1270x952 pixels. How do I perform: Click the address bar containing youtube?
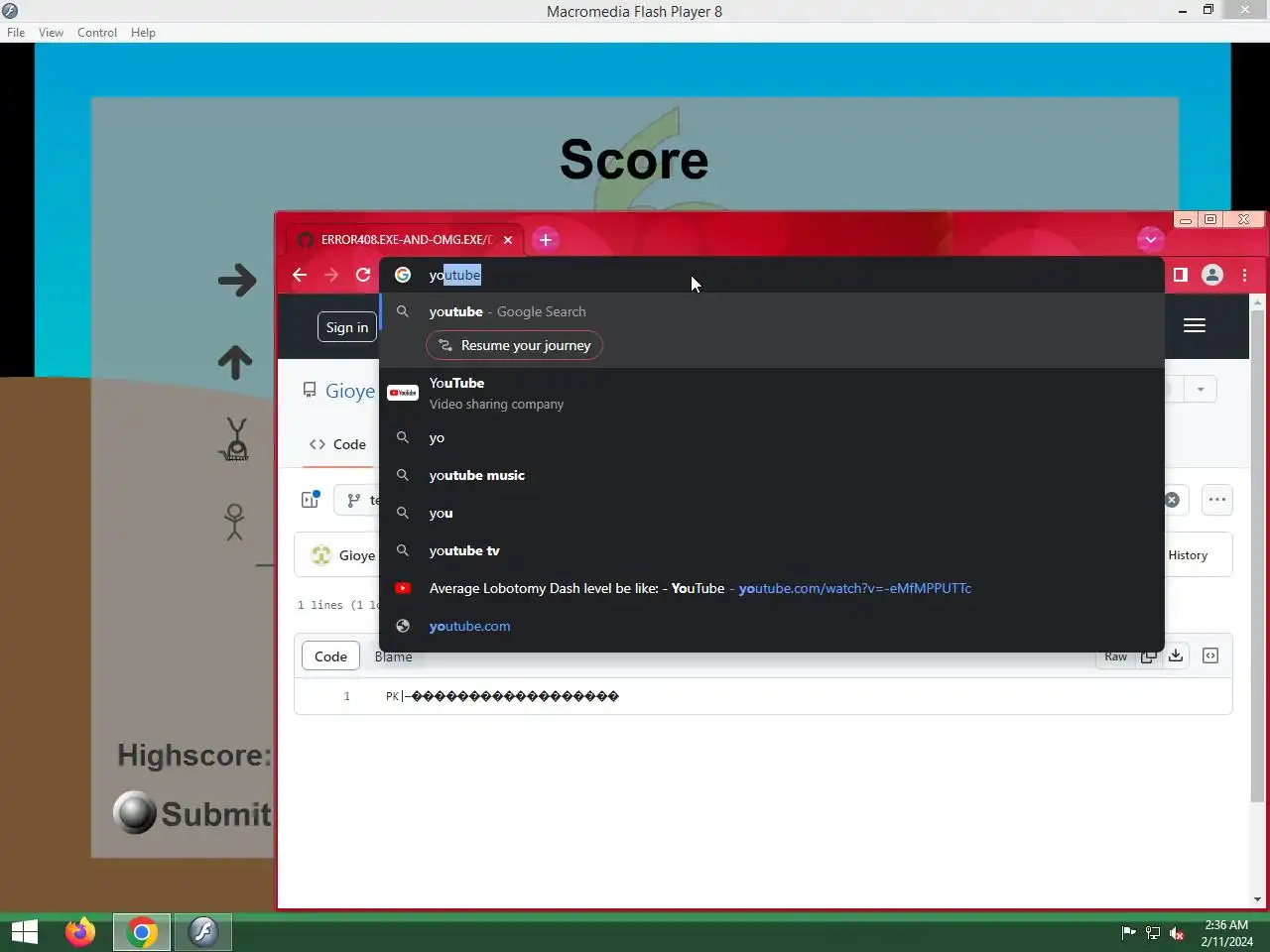pyautogui.click(x=772, y=275)
